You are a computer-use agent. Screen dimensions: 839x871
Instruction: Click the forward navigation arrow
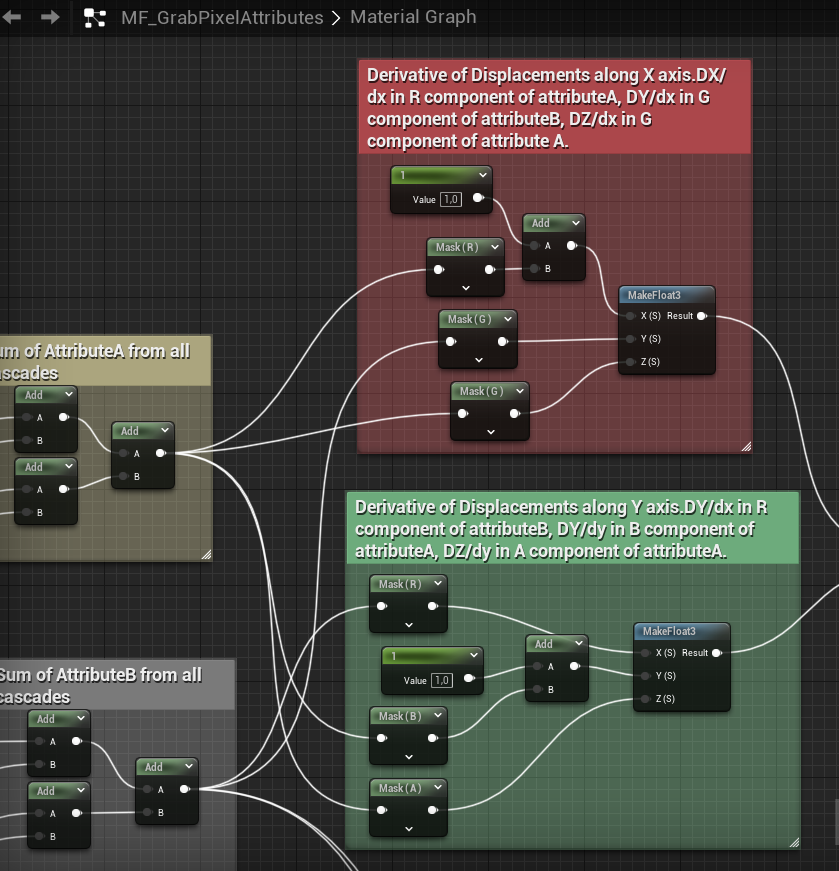(50, 17)
